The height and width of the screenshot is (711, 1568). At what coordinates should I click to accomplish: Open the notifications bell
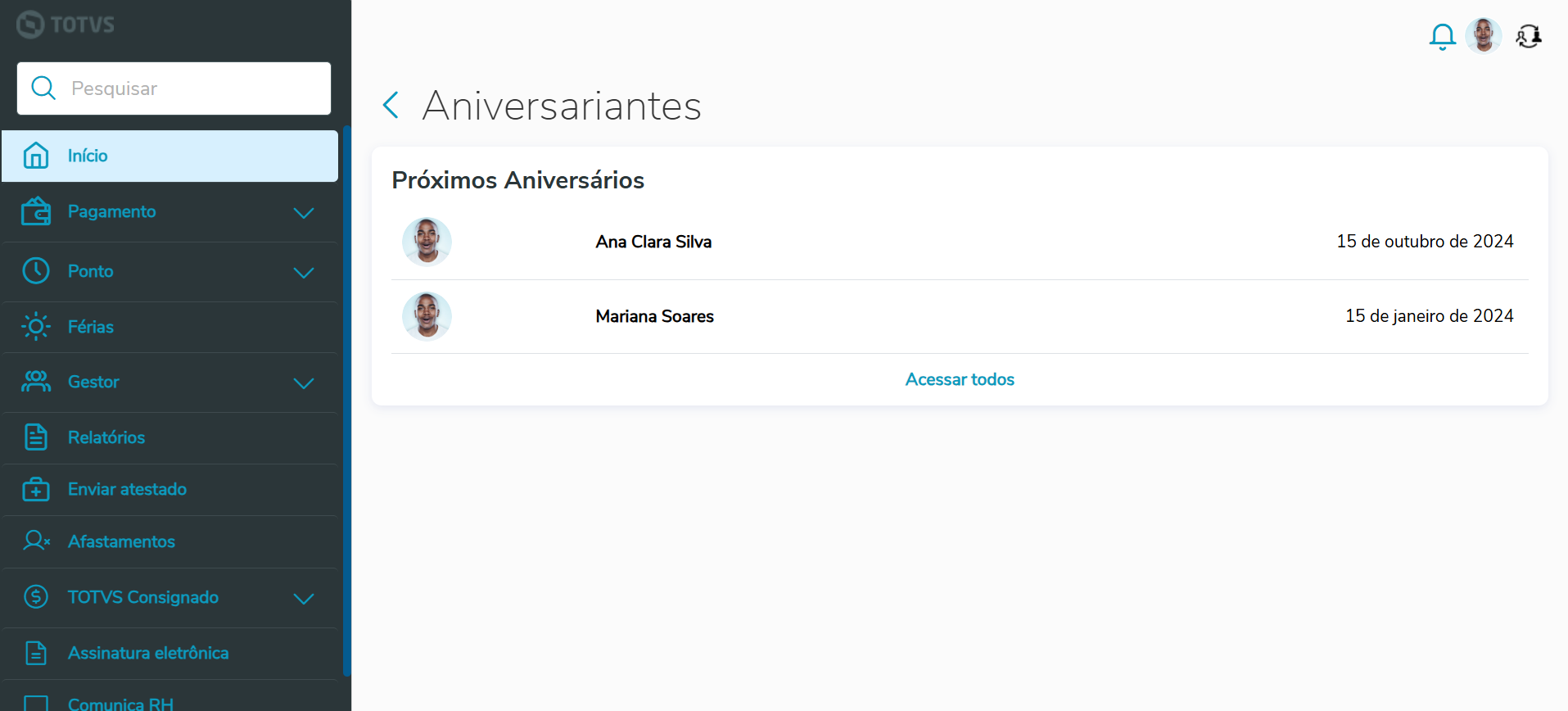tap(1443, 37)
